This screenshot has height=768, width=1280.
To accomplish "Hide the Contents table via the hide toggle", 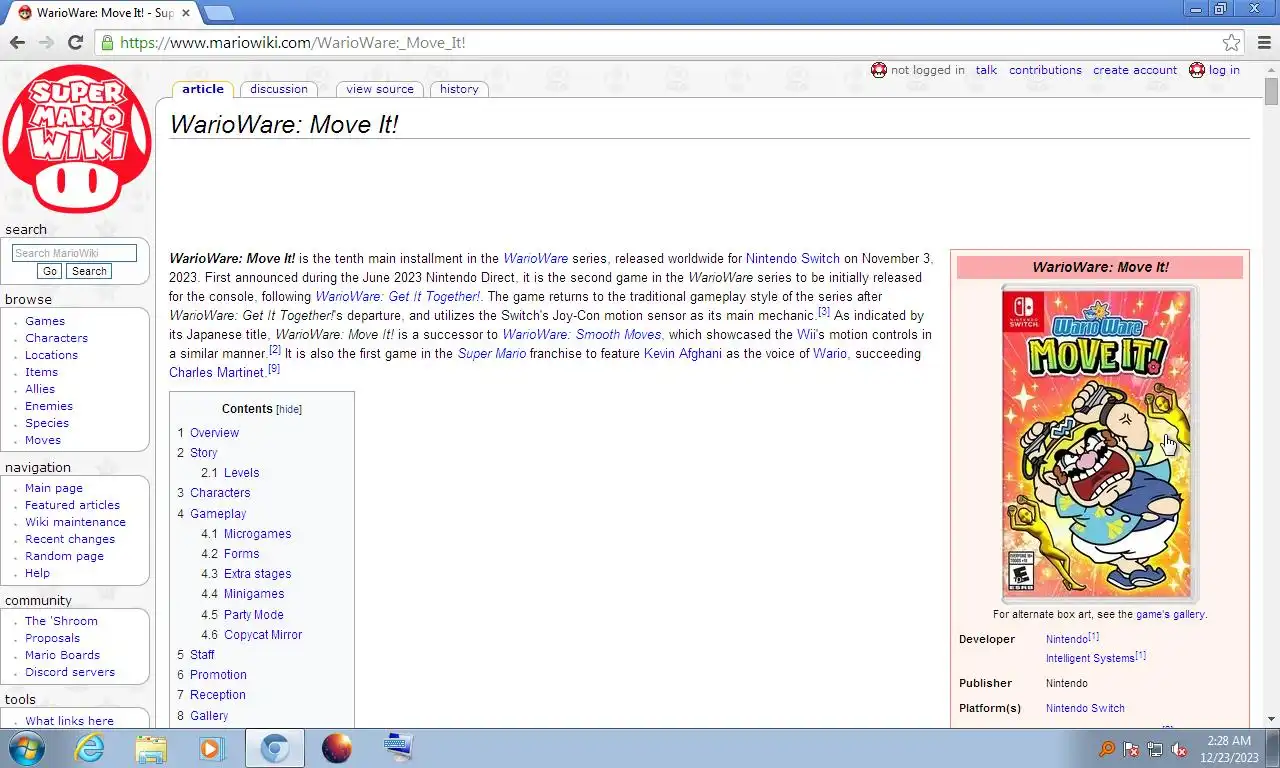I will click(x=289, y=409).
